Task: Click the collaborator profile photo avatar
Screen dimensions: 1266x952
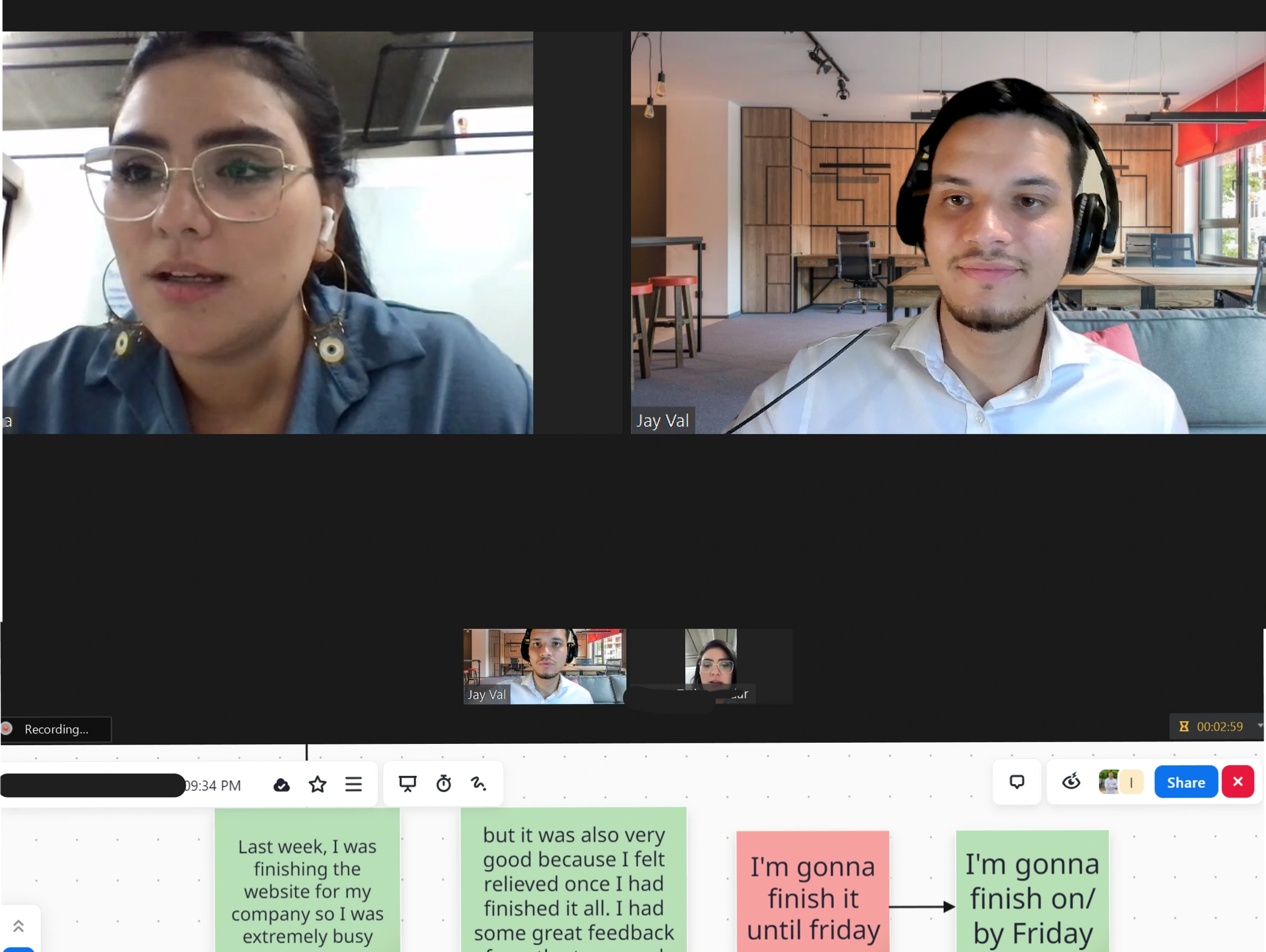Action: point(1109,782)
